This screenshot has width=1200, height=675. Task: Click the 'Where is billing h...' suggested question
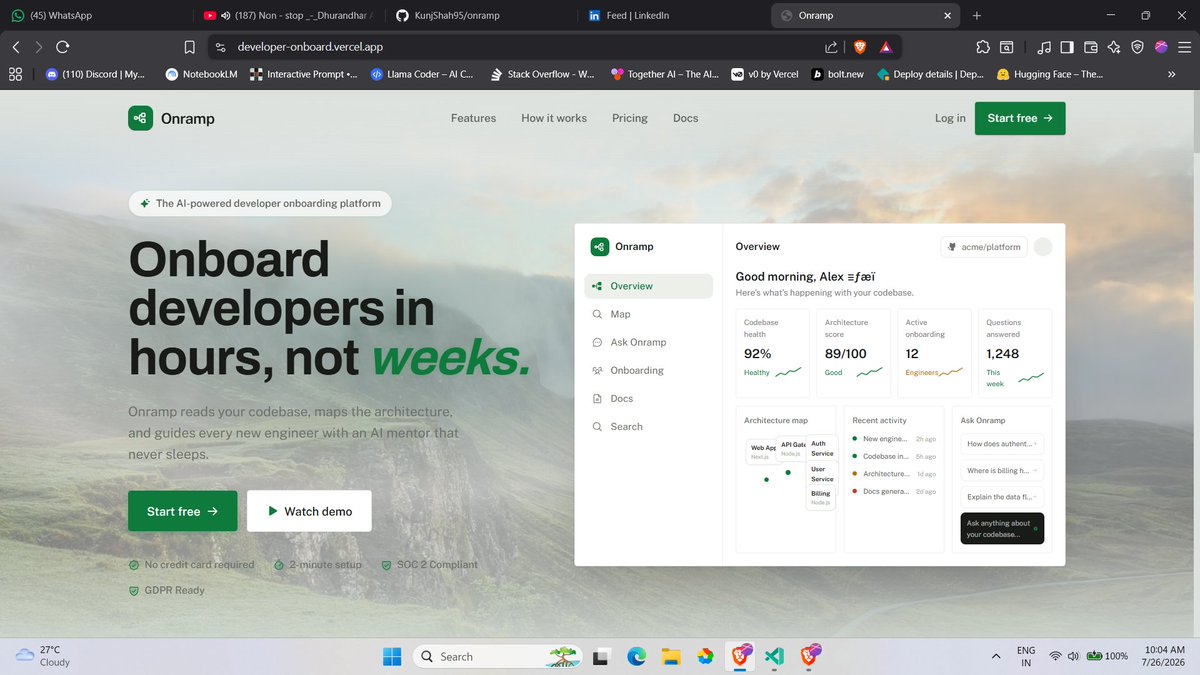tap(1002, 470)
